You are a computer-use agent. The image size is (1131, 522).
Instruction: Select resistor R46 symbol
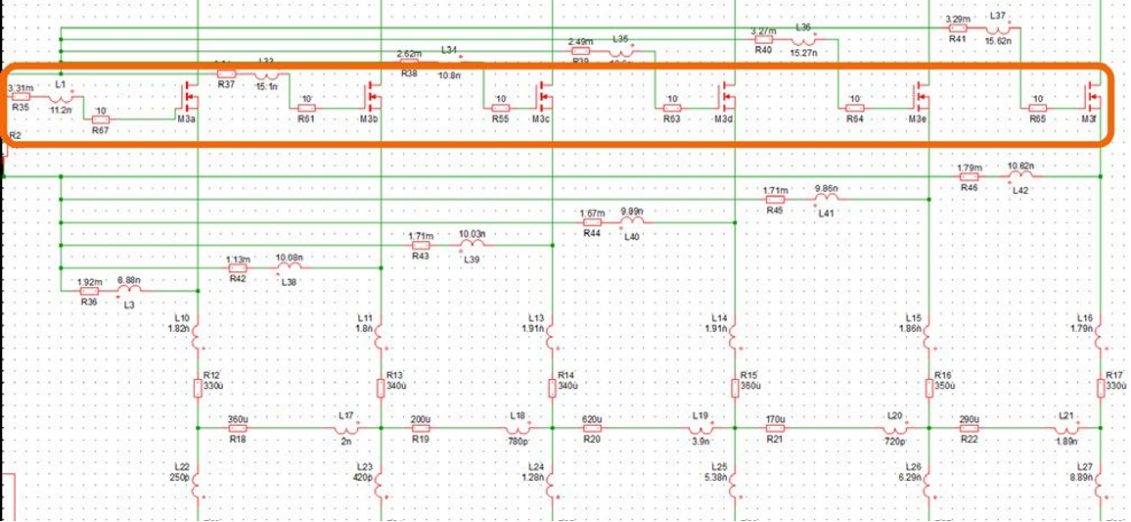969,176
